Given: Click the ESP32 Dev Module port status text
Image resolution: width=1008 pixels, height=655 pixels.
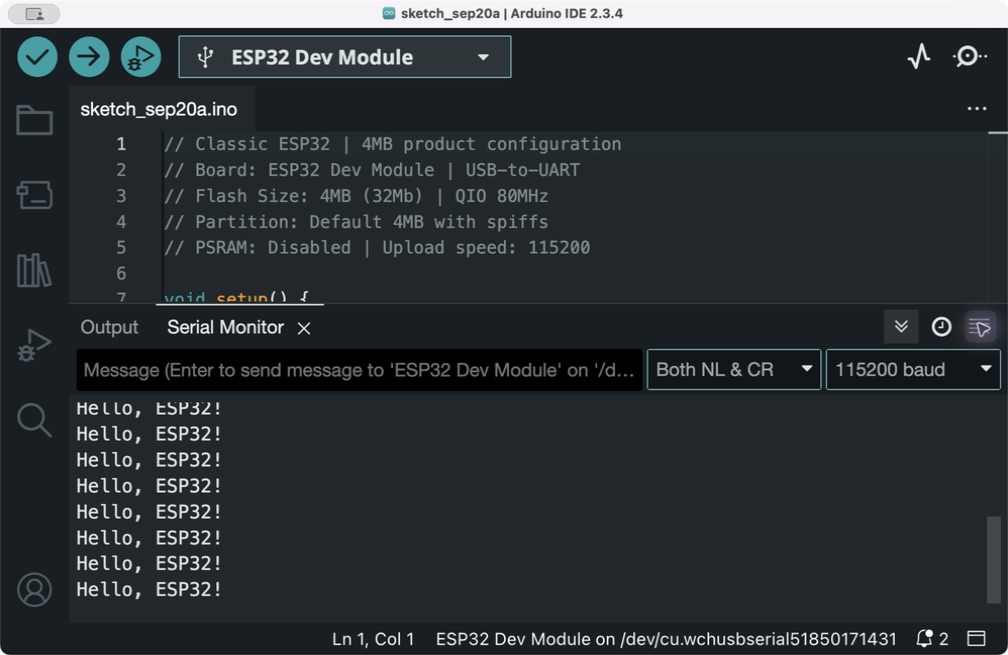Looking at the screenshot, I should [666, 639].
